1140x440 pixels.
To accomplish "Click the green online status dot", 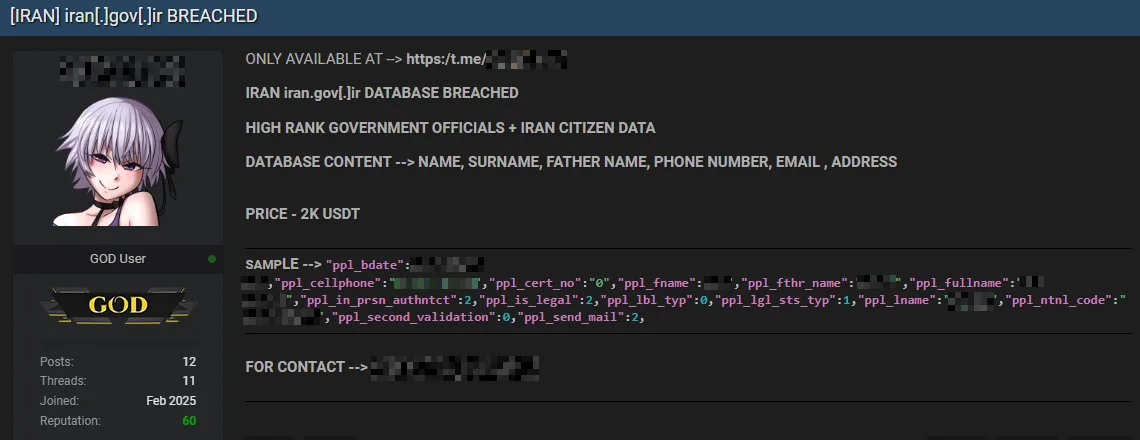I will [x=212, y=259].
